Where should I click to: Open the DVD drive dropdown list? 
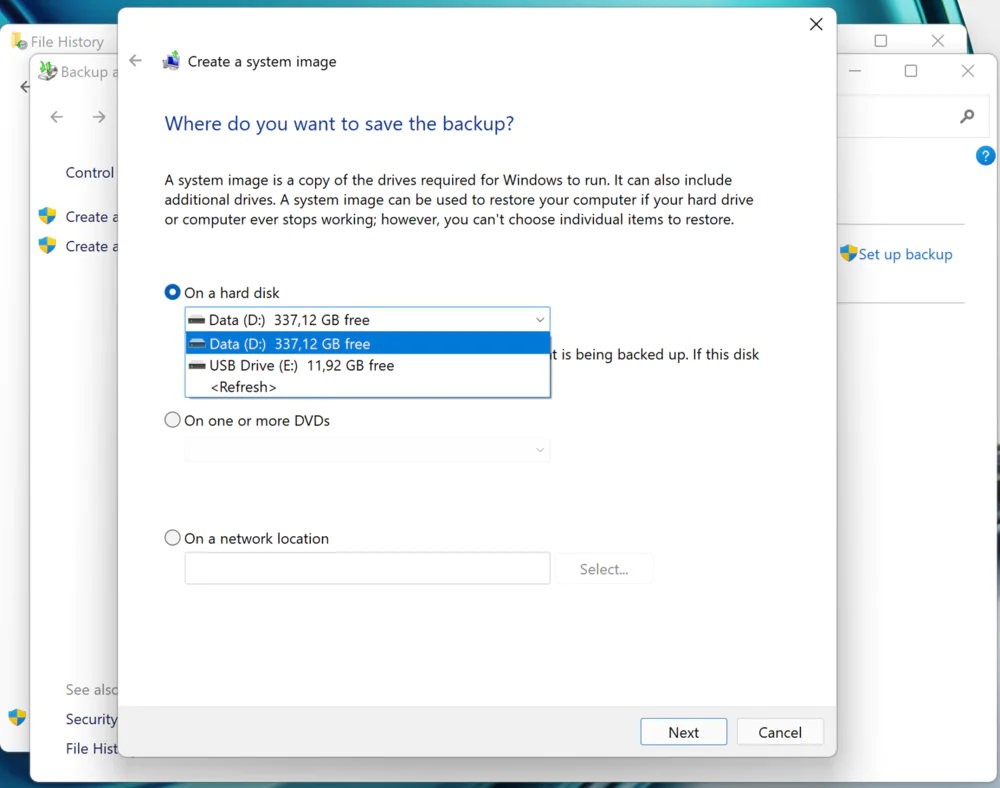[x=539, y=450]
